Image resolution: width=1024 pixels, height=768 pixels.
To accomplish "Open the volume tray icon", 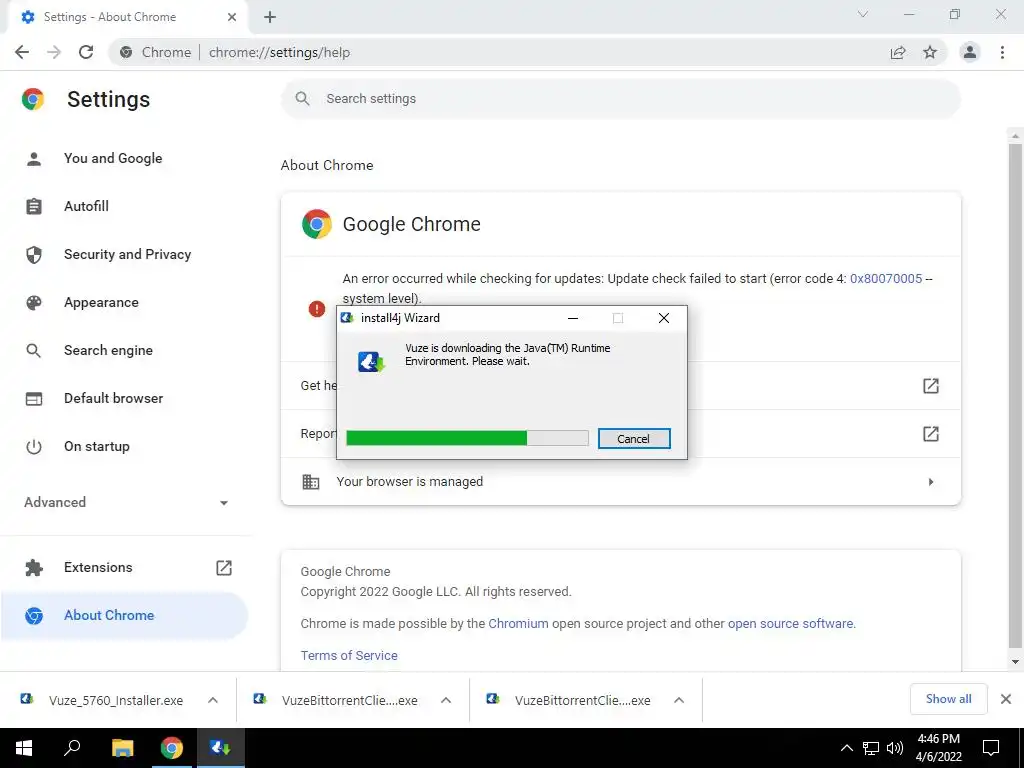I will 895,748.
